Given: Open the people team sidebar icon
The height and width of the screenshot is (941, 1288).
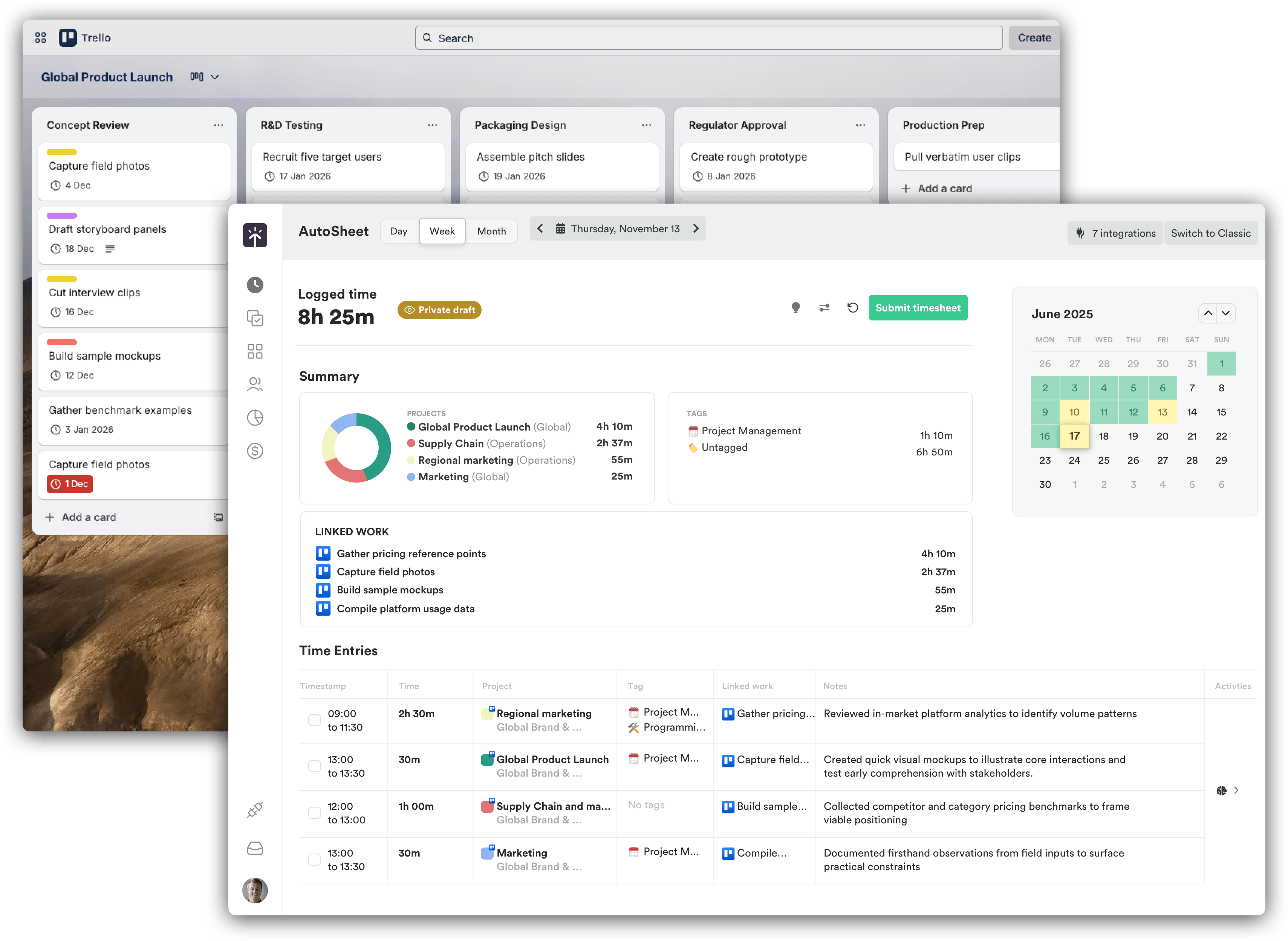Looking at the screenshot, I should [254, 385].
